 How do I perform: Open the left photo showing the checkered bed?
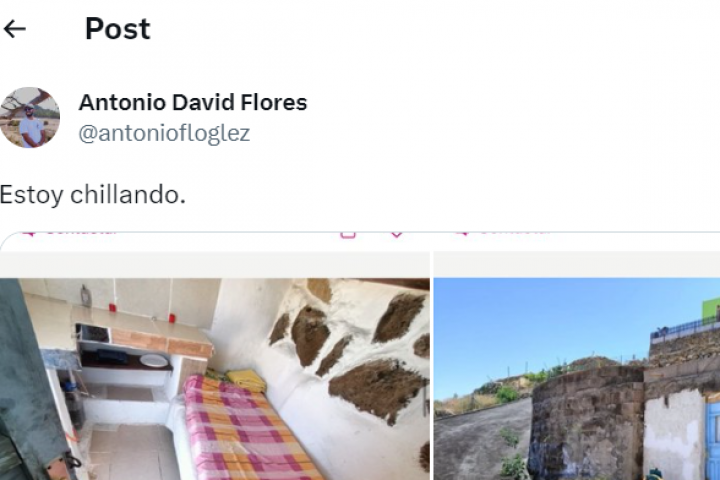215,366
